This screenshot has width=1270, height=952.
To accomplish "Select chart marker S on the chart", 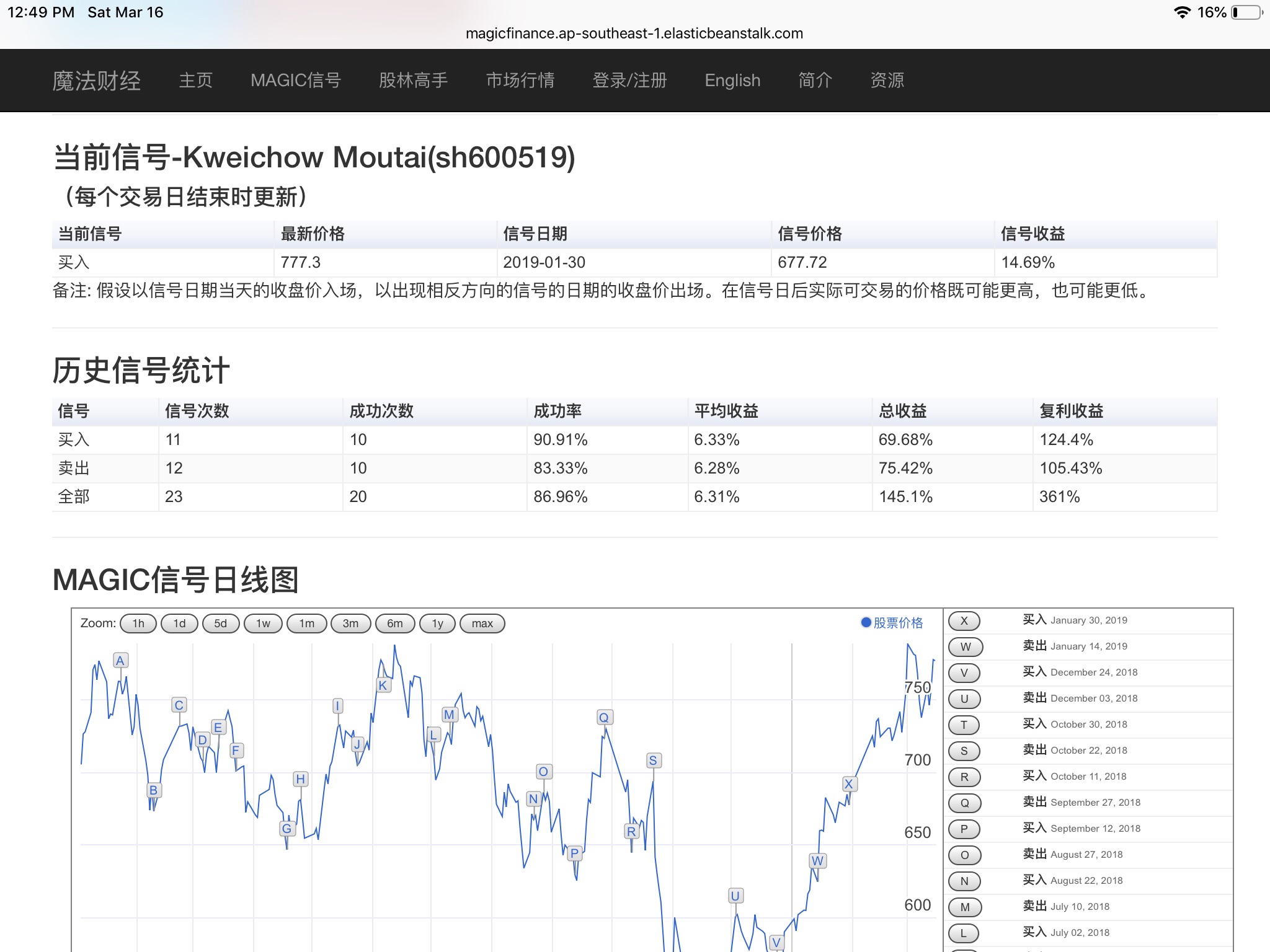I will (x=653, y=760).
